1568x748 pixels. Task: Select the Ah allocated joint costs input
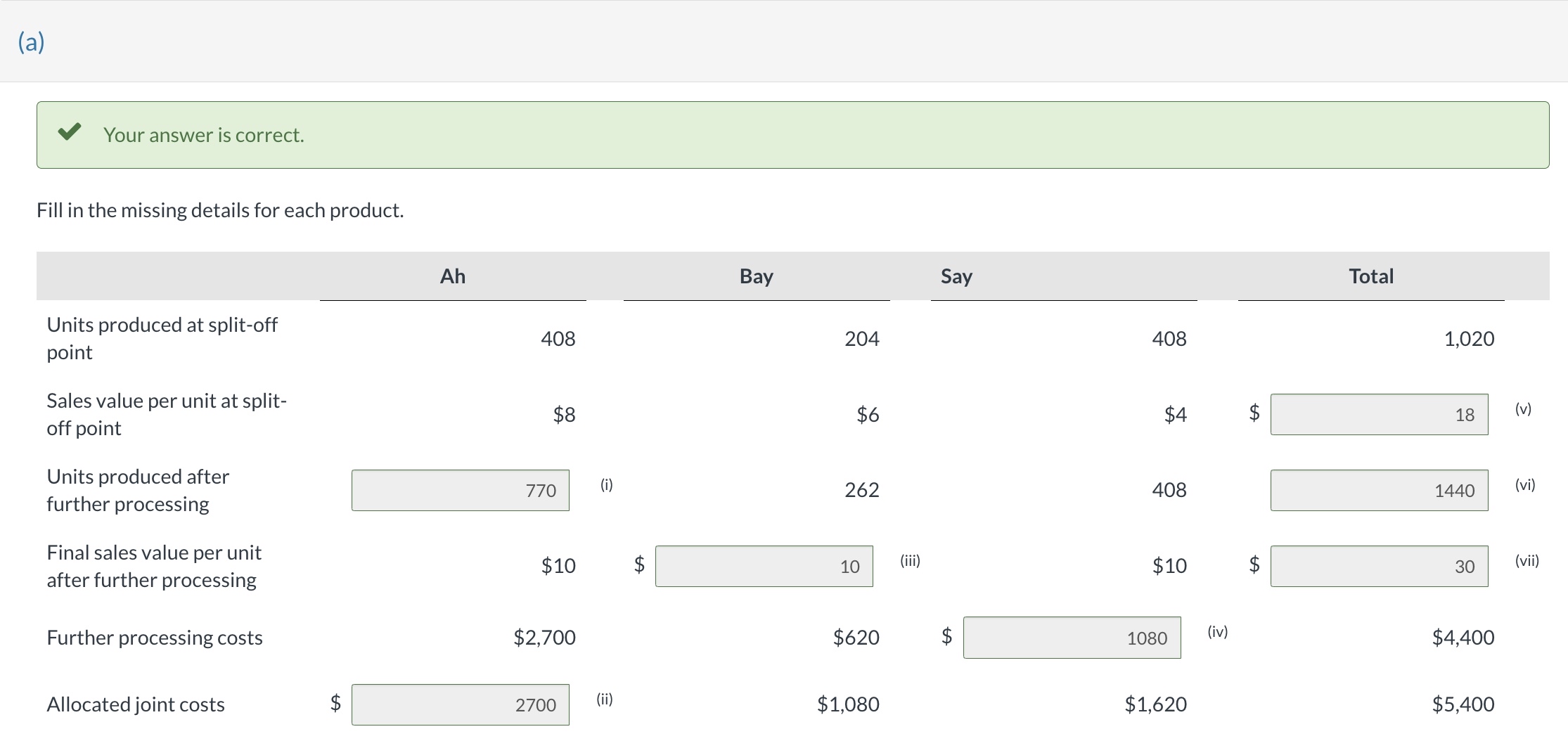(x=461, y=705)
